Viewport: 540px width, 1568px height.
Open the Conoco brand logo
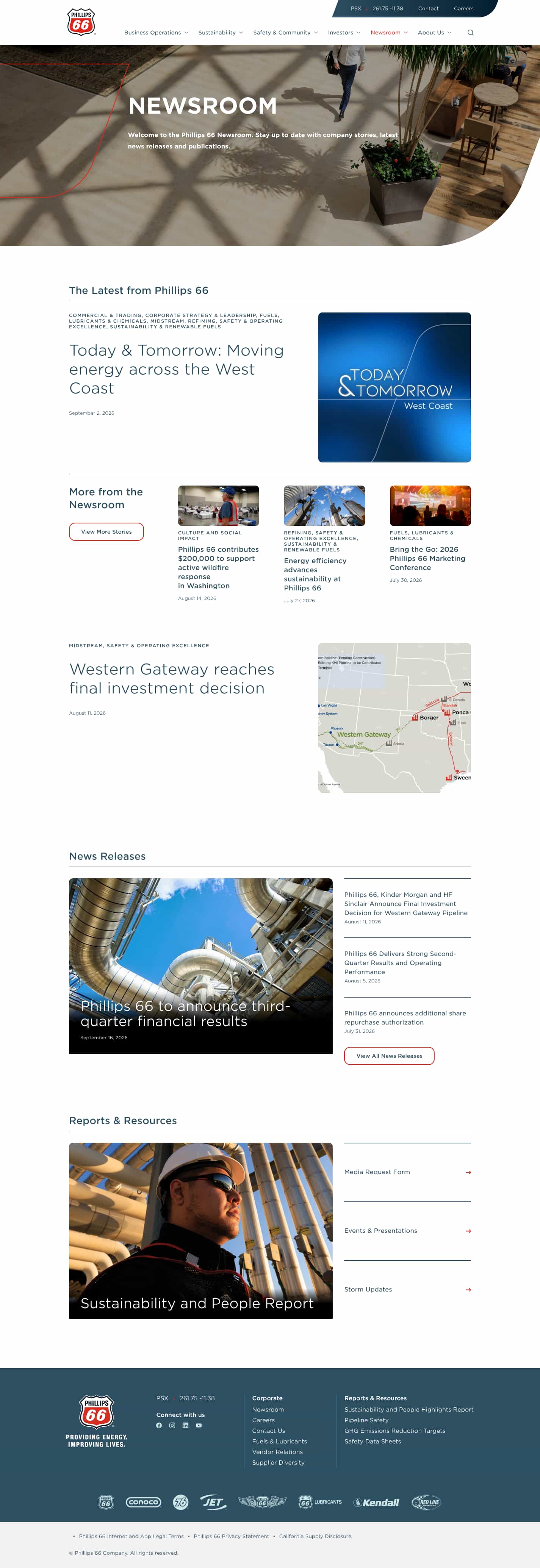pos(144,1502)
